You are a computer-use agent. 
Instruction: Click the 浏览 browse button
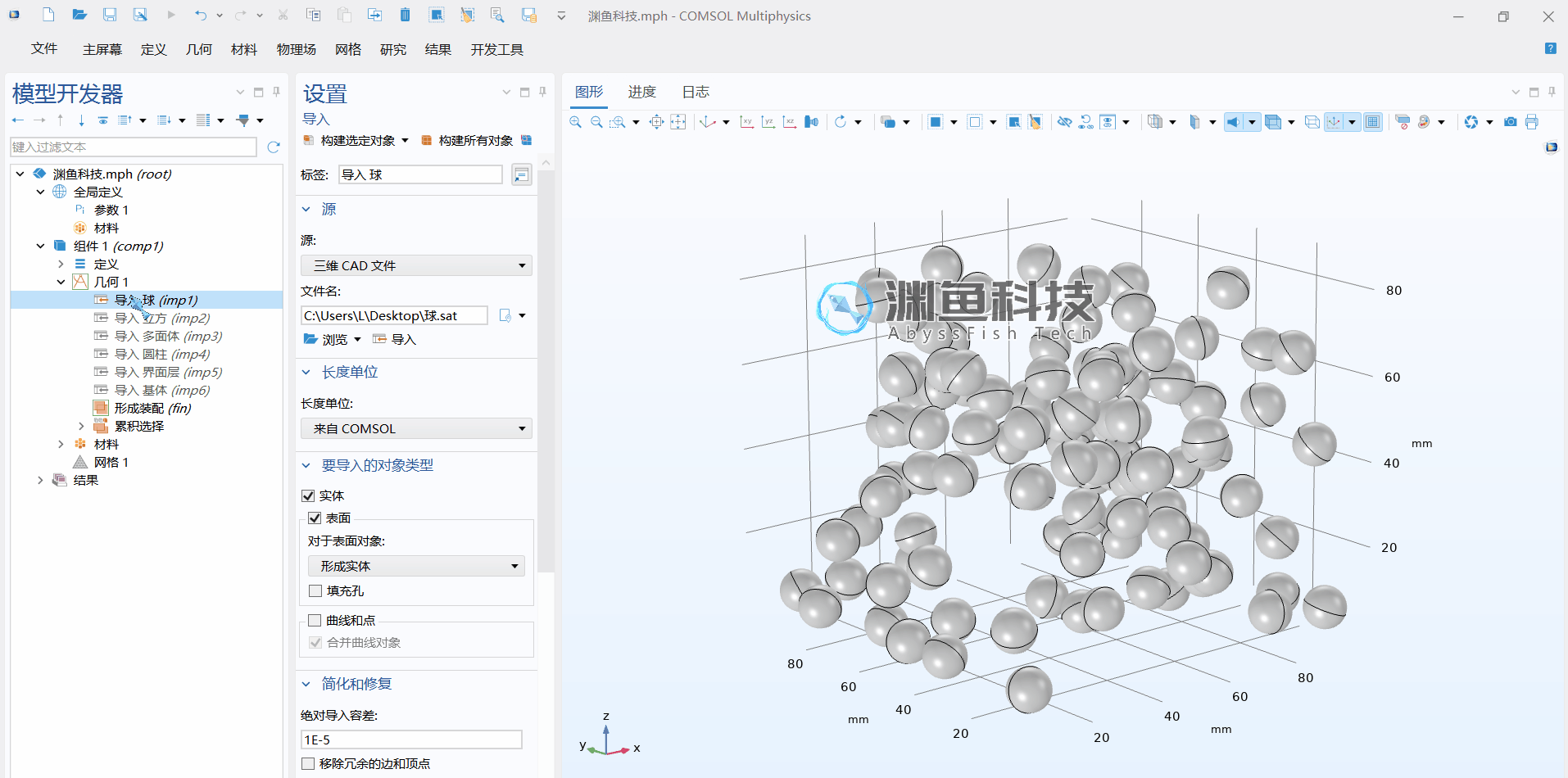tap(326, 339)
